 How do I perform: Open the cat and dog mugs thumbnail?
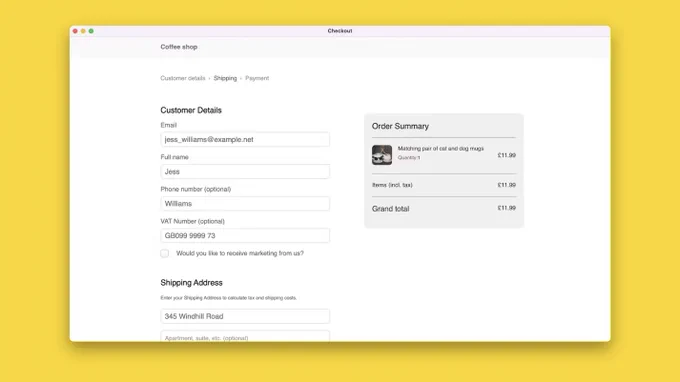click(x=382, y=155)
